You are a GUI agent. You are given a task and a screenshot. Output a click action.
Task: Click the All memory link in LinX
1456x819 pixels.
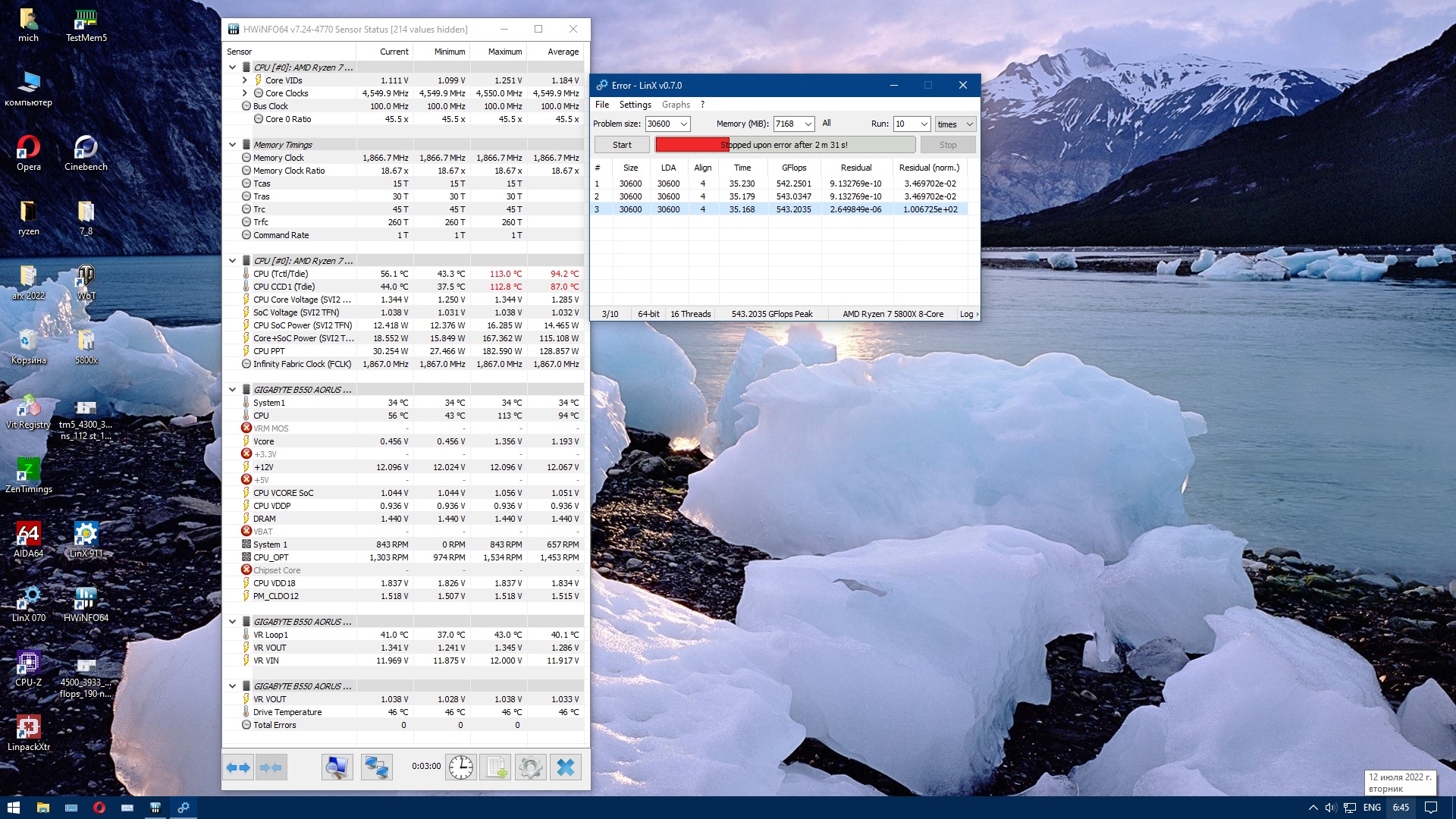(827, 123)
